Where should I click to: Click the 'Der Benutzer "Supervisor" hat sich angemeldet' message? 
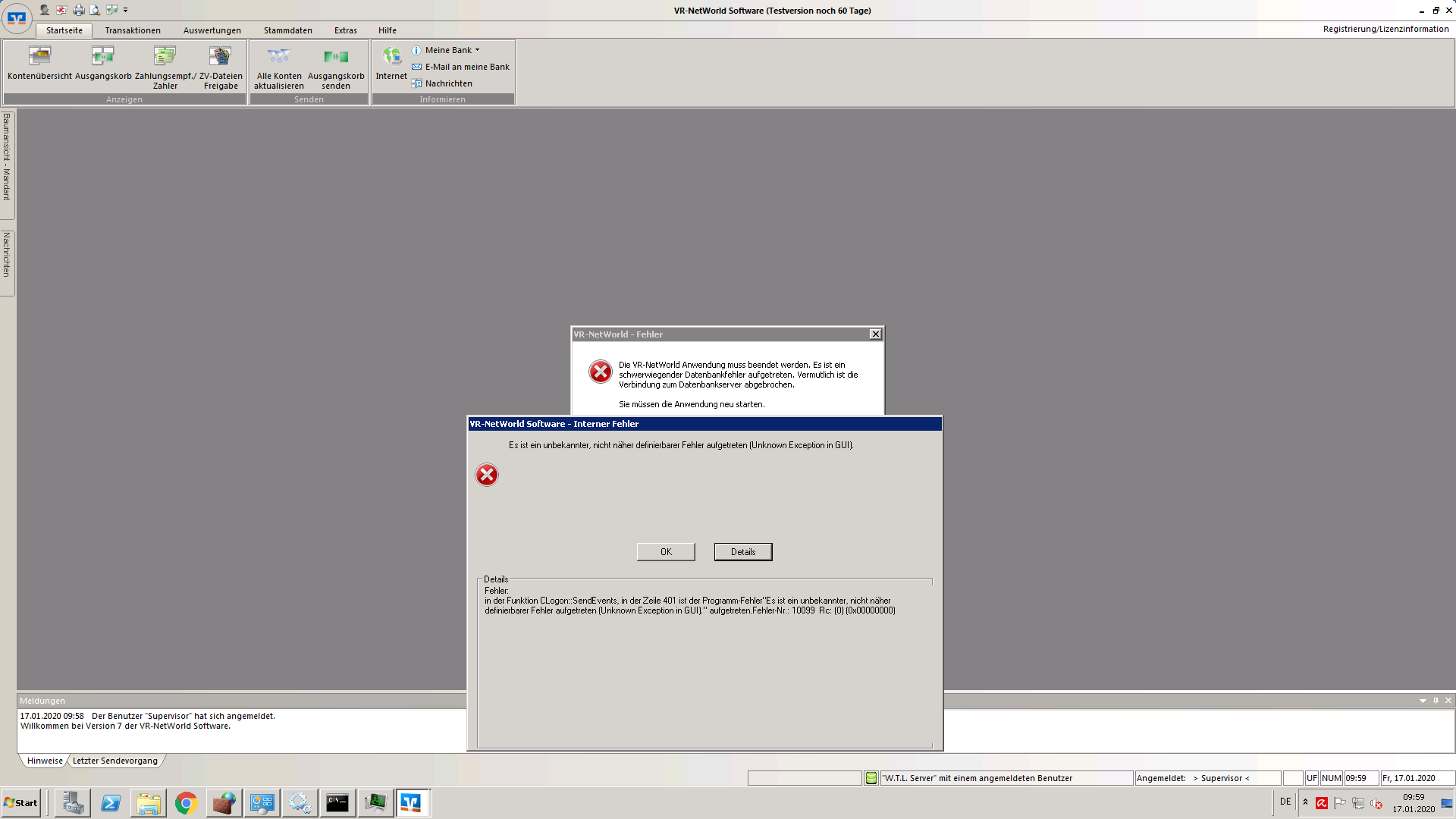184,716
